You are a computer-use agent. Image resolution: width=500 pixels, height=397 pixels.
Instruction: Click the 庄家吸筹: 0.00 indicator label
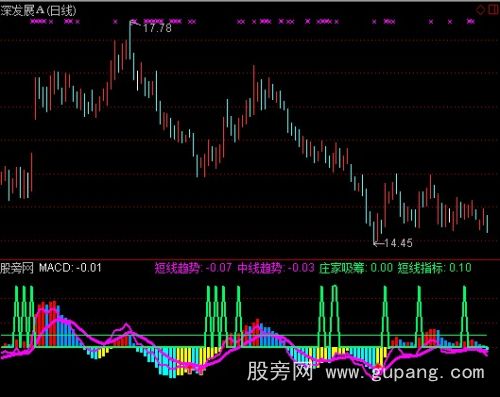(x=356, y=268)
